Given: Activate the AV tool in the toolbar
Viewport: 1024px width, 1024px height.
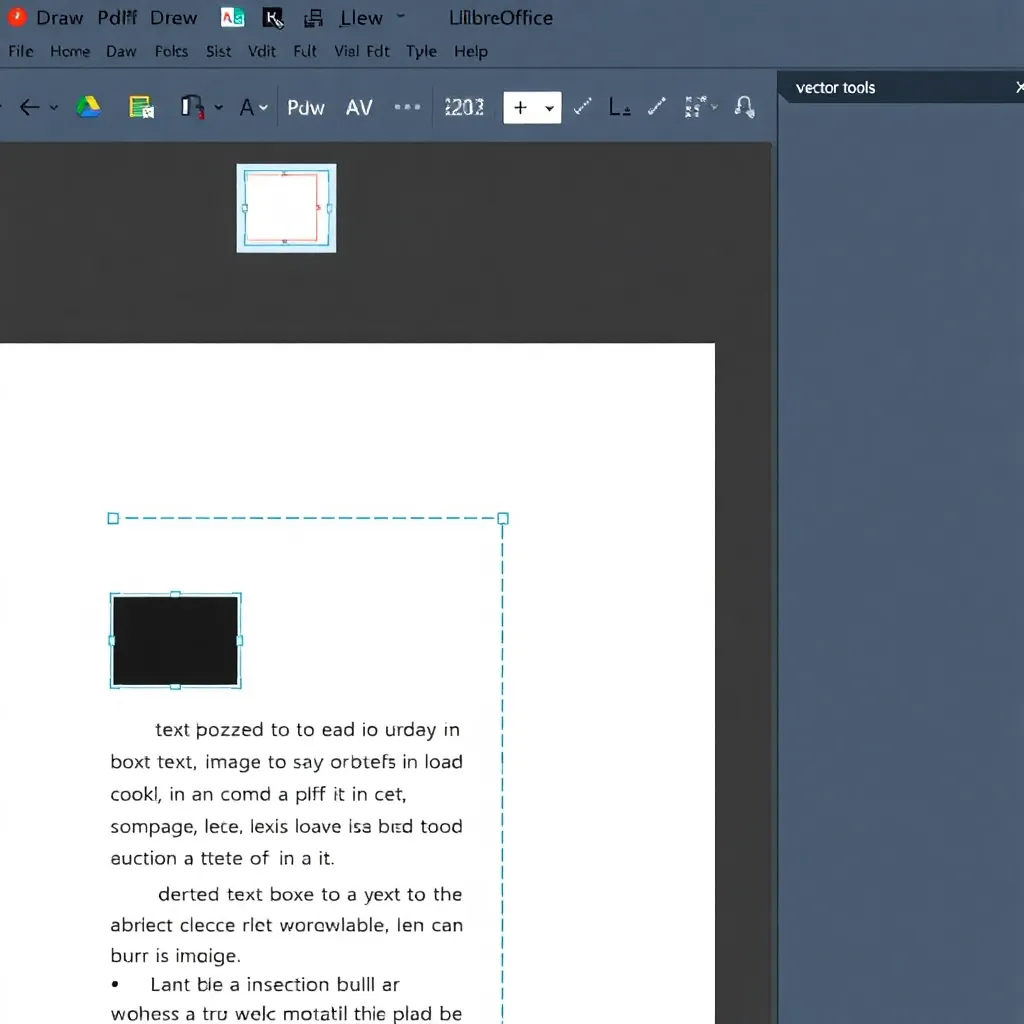Looking at the screenshot, I should point(359,107).
